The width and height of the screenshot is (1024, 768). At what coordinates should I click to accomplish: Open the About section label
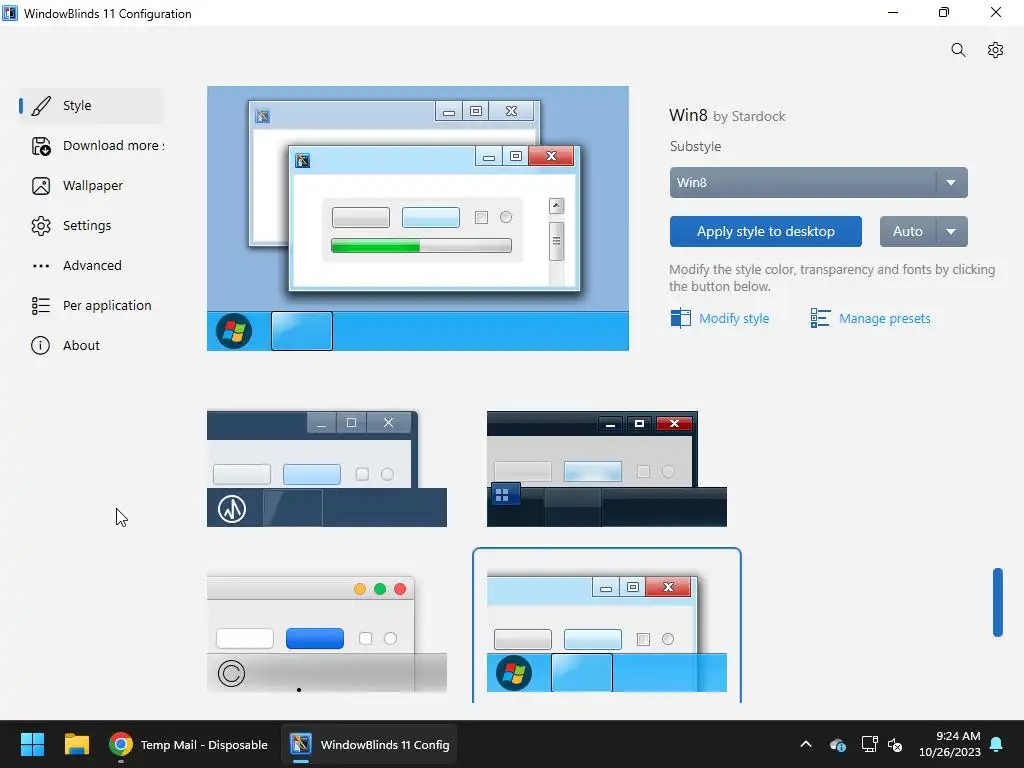(x=81, y=345)
